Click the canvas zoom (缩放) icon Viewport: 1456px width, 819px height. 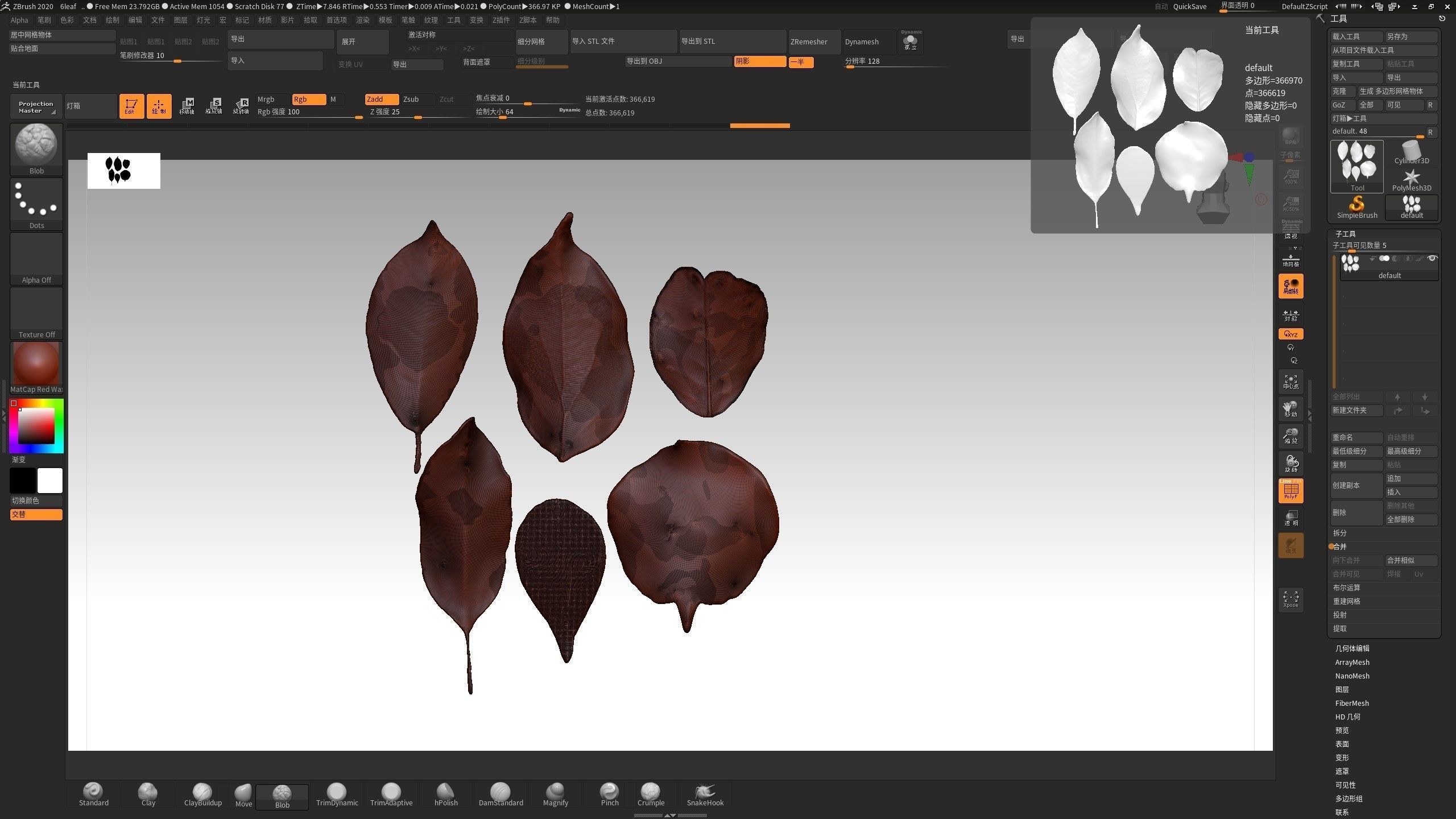point(1290,436)
